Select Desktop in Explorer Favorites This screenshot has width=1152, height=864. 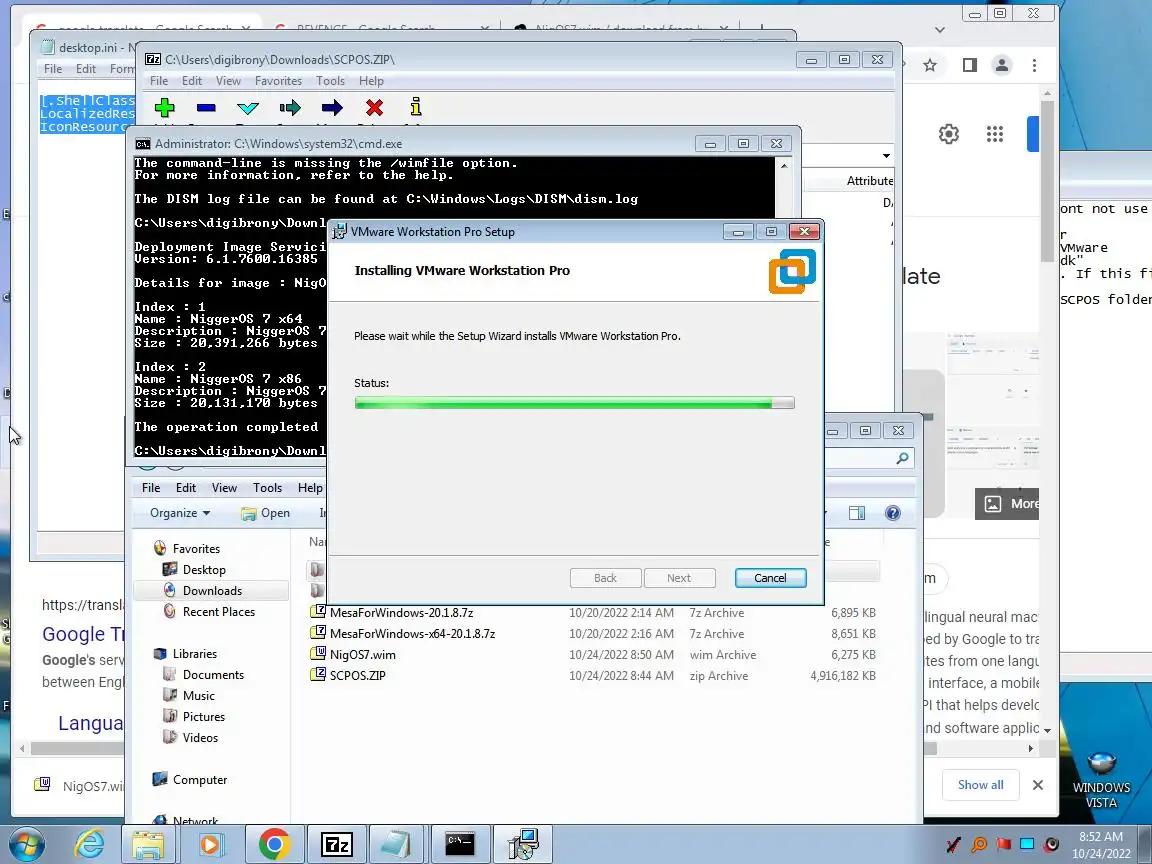coord(204,569)
